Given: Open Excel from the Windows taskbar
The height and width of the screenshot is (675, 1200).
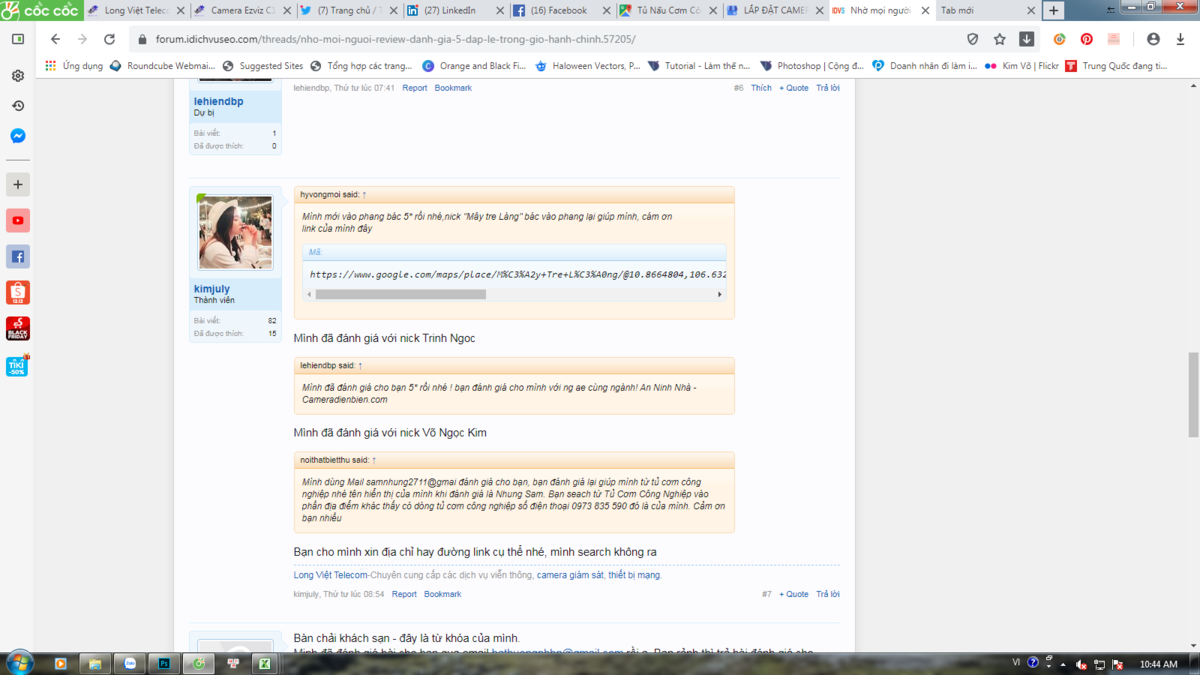Looking at the screenshot, I should [264, 663].
